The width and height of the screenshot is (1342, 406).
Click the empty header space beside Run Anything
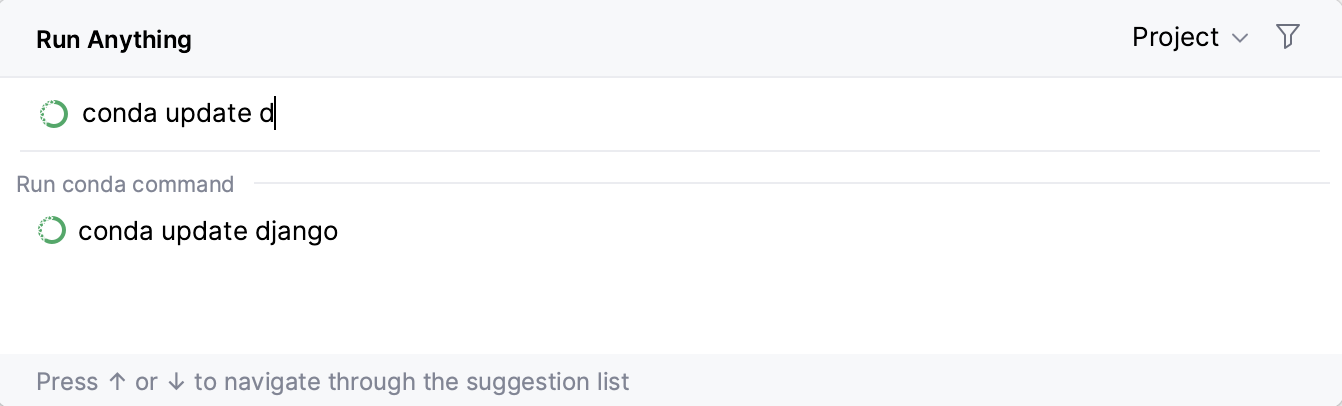[650, 39]
